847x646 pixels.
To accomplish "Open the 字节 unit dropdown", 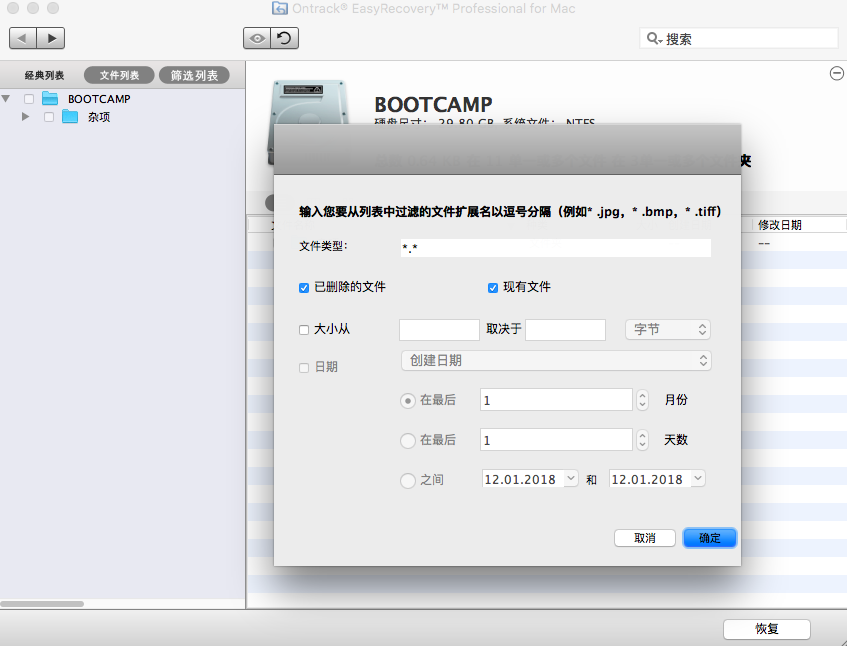I will coord(667,329).
